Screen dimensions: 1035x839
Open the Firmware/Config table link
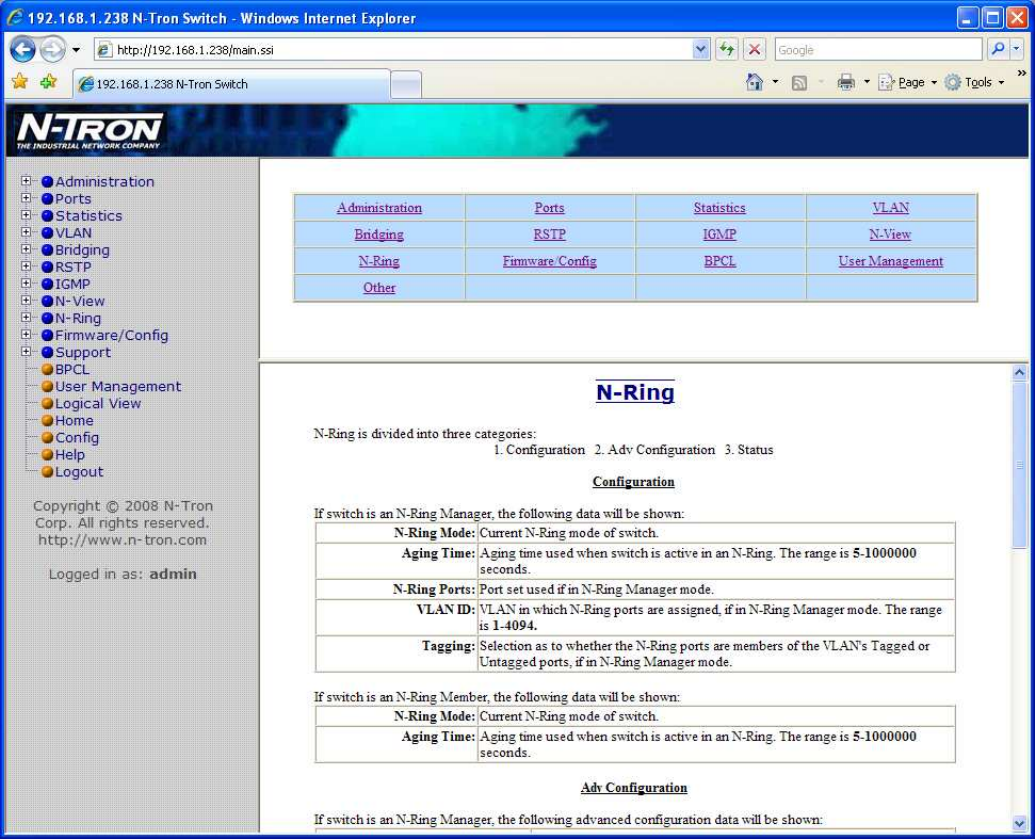tap(550, 261)
